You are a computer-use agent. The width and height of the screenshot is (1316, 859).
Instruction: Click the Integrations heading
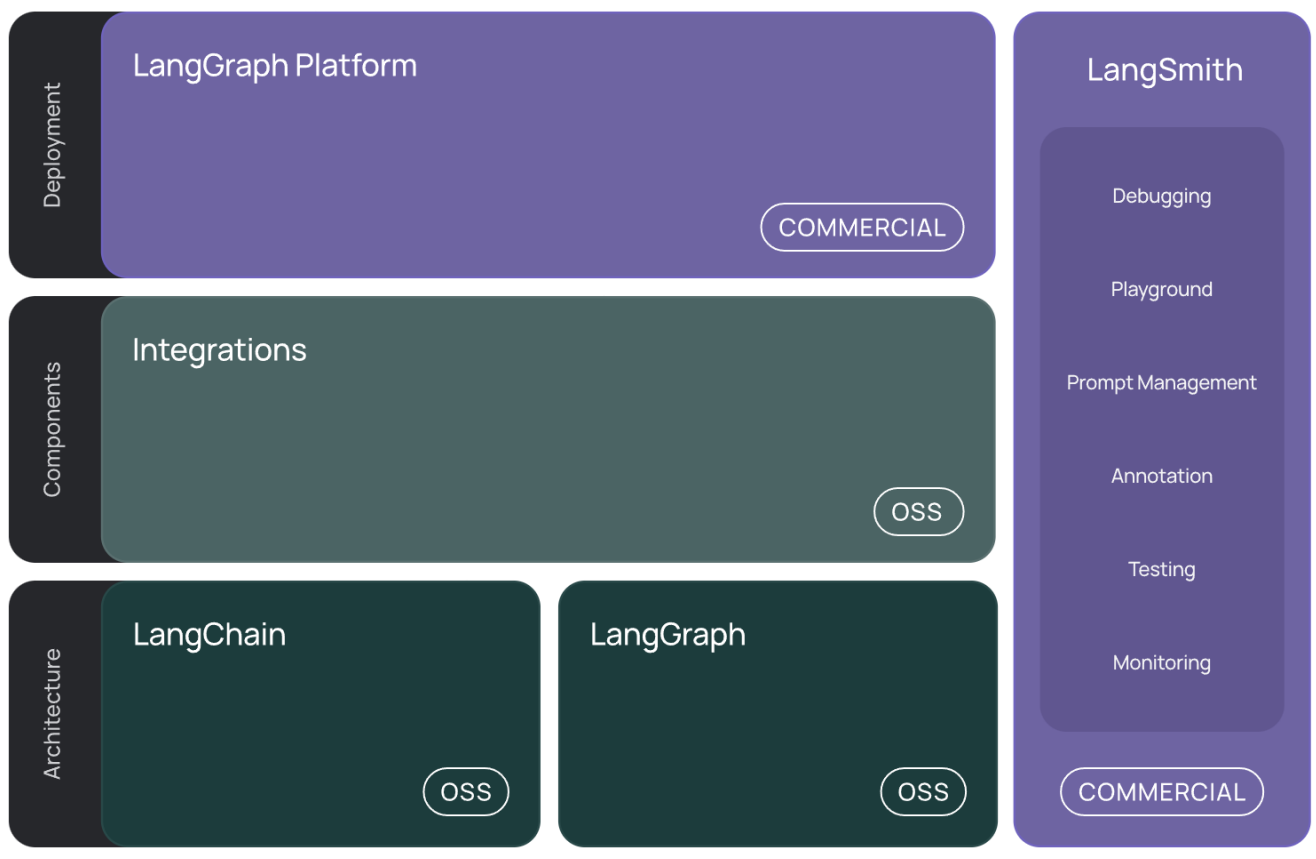coord(219,350)
